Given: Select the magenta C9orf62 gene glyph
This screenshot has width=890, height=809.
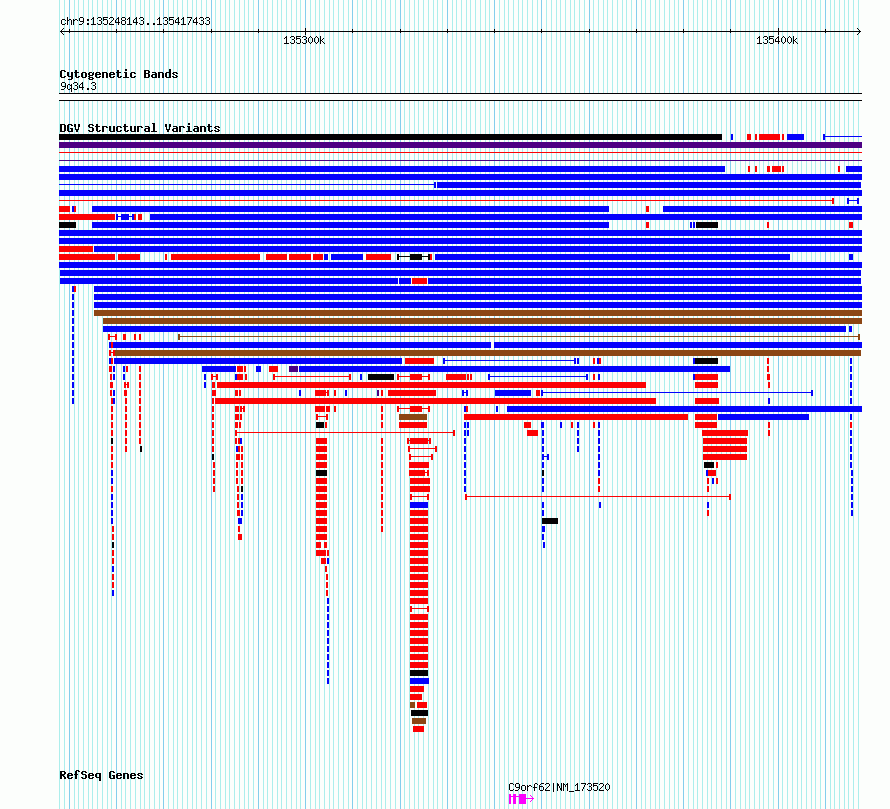Looking at the screenshot, I should click(x=521, y=799).
